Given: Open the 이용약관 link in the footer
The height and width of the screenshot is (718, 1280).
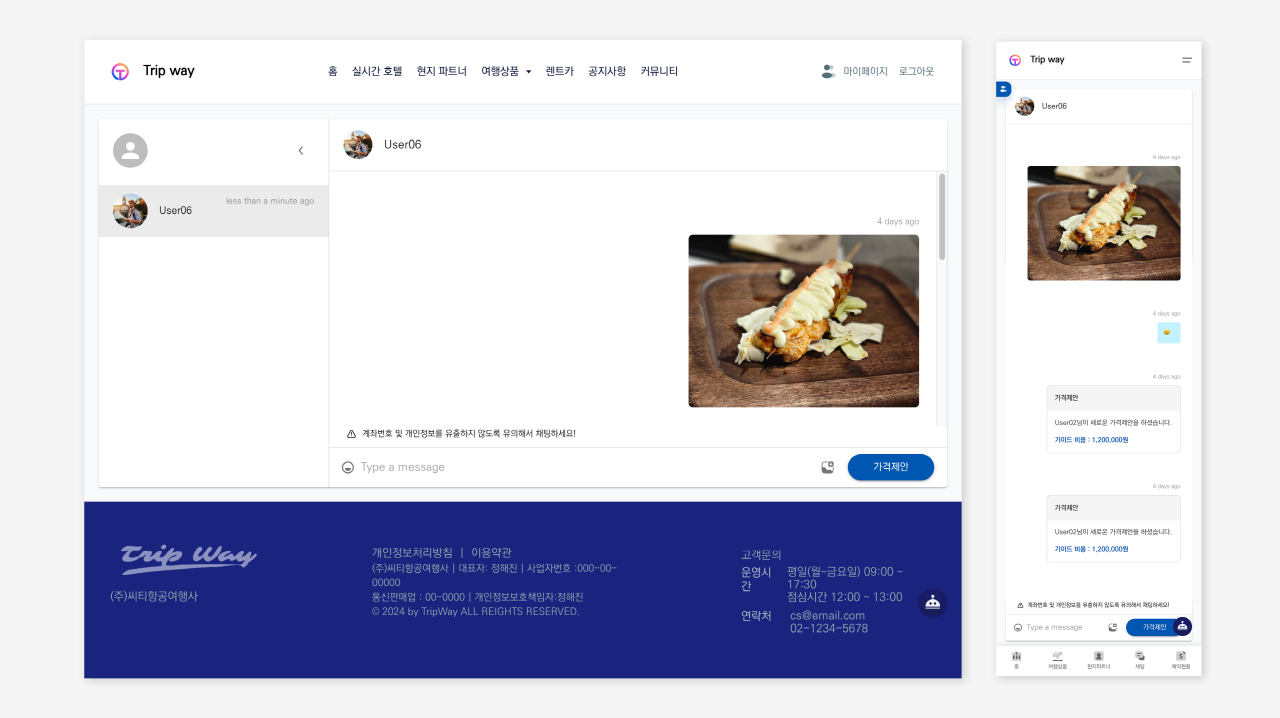Looking at the screenshot, I should click(494, 552).
